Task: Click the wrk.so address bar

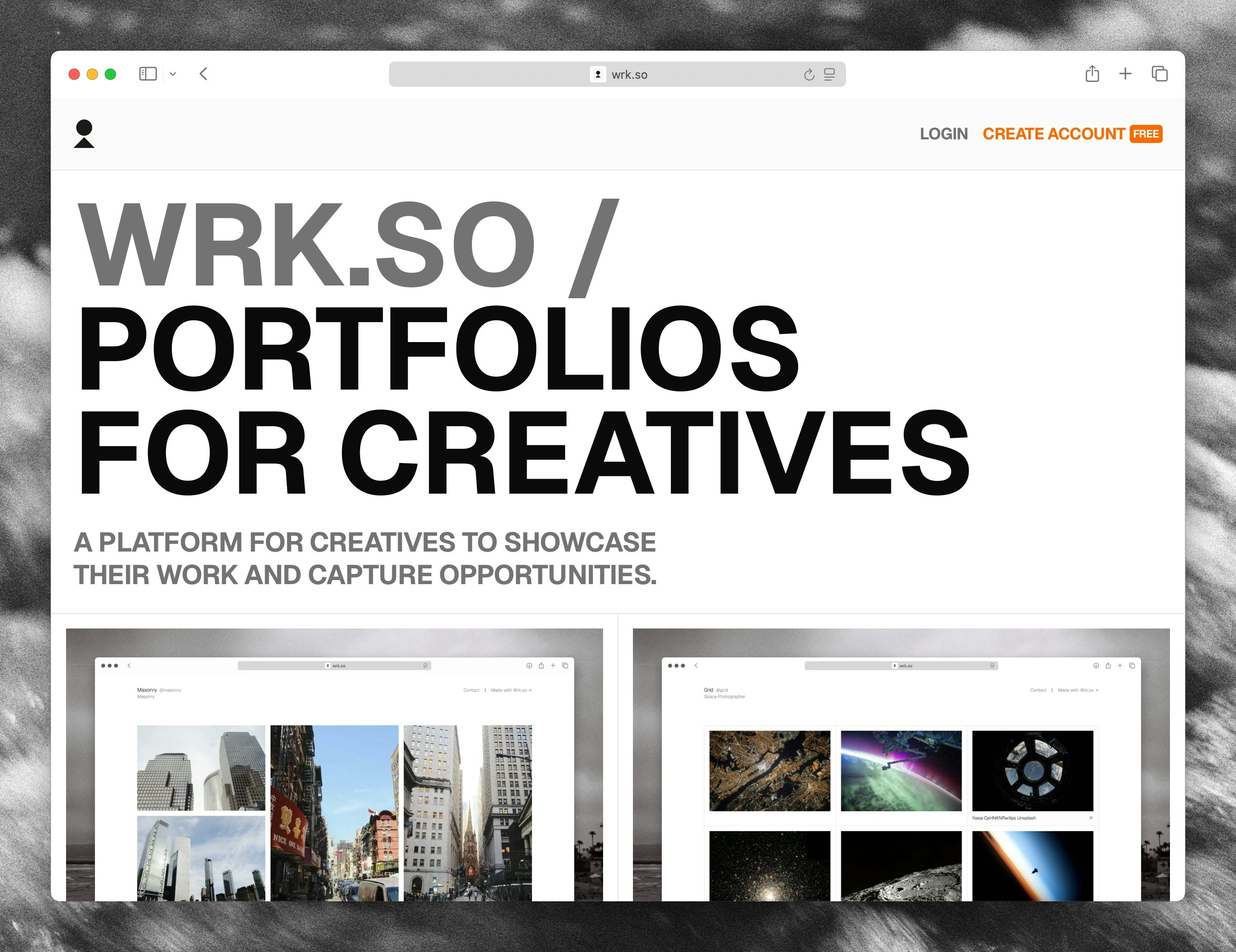Action: tap(617, 74)
